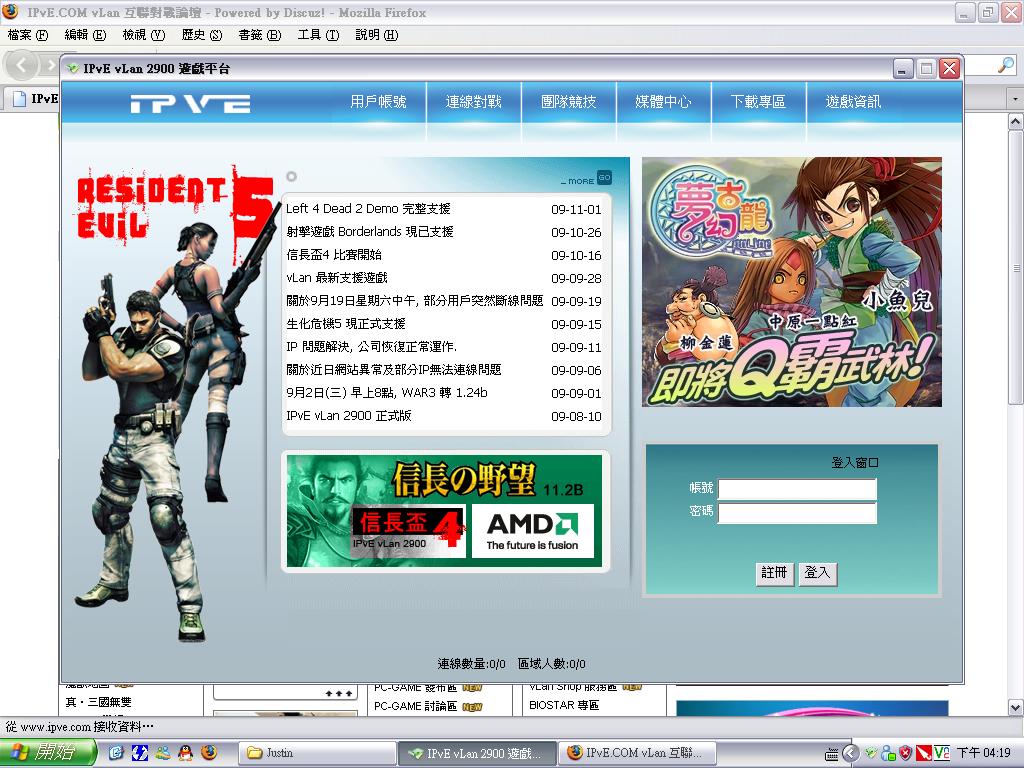Open the Left 4 Dead 2 Demo news link
Image resolution: width=1024 pixels, height=768 pixels.
click(x=368, y=209)
